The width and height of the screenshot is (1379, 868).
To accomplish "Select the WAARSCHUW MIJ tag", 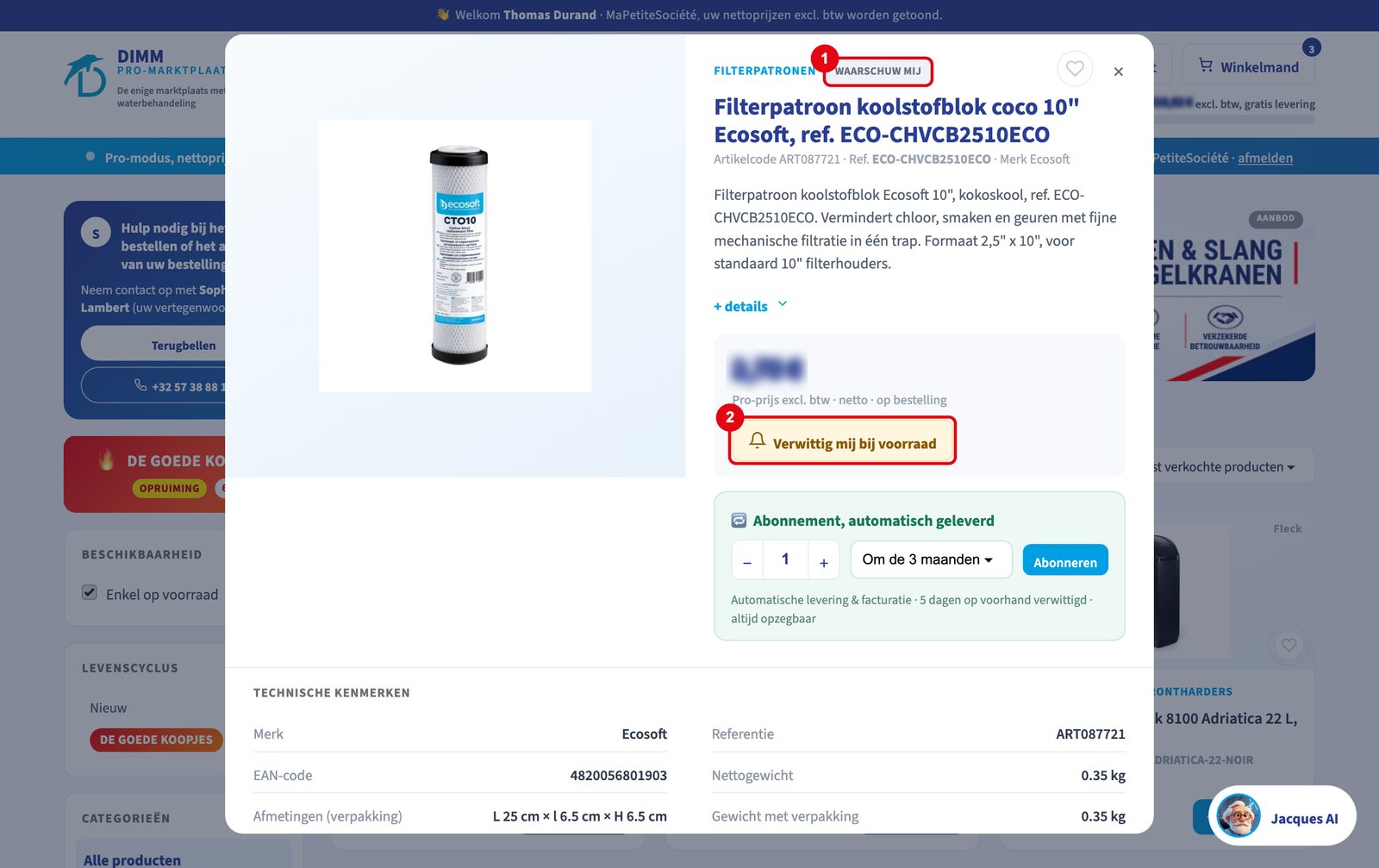I will [x=878, y=71].
